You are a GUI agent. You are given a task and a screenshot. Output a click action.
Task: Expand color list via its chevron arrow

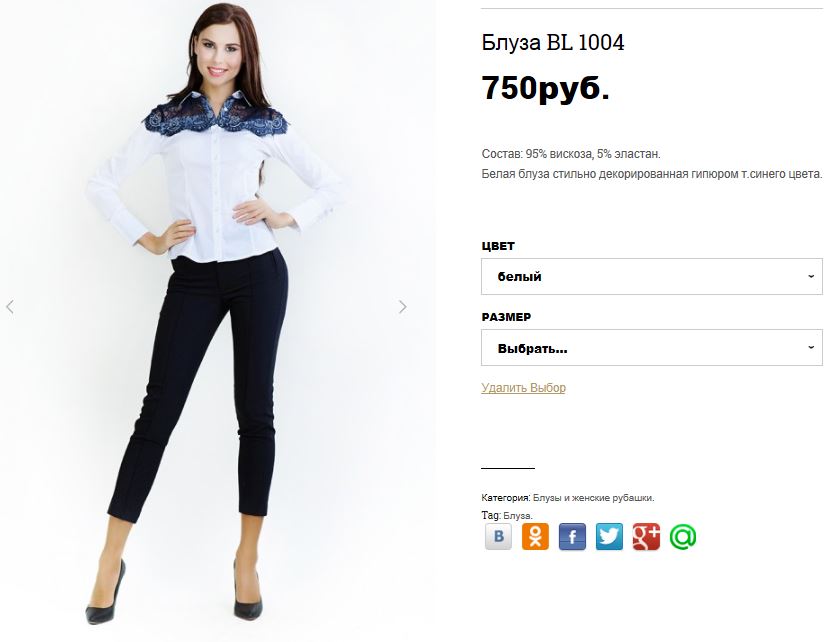(x=811, y=276)
